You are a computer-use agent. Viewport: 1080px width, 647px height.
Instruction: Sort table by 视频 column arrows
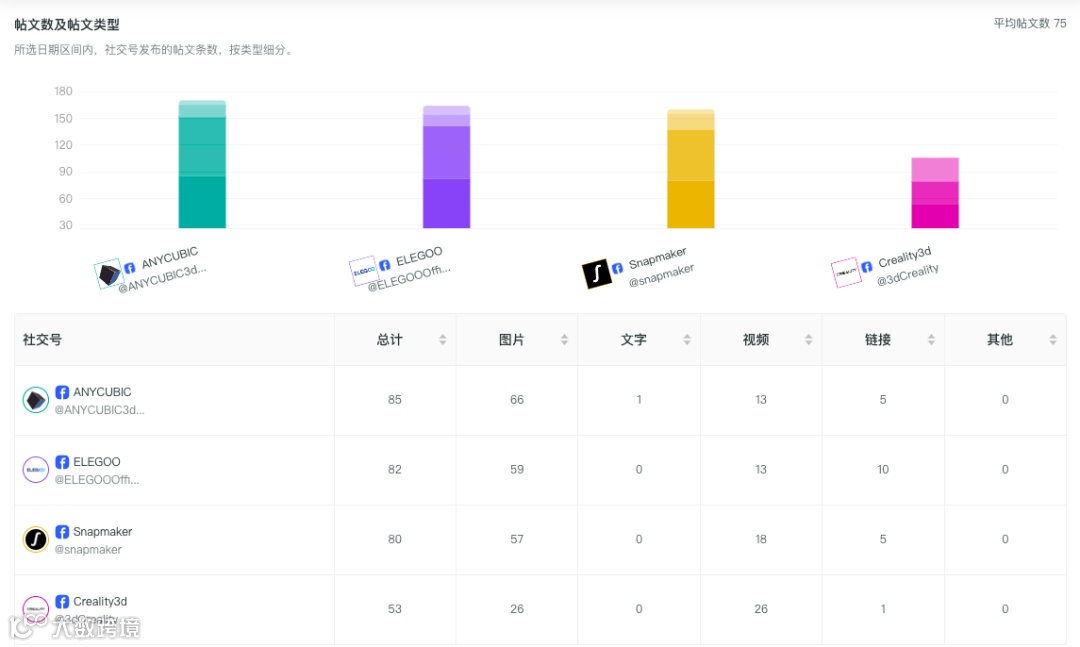click(x=809, y=340)
